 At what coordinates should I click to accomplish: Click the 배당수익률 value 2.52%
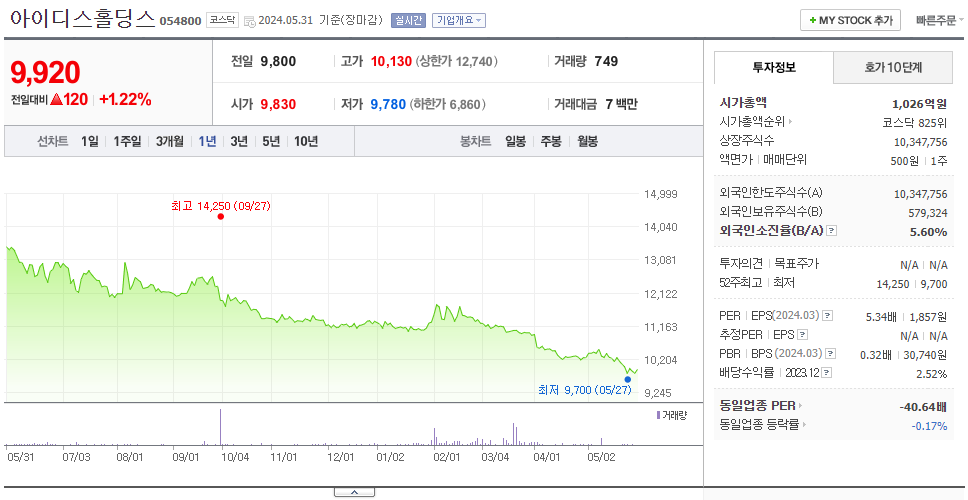932,374
